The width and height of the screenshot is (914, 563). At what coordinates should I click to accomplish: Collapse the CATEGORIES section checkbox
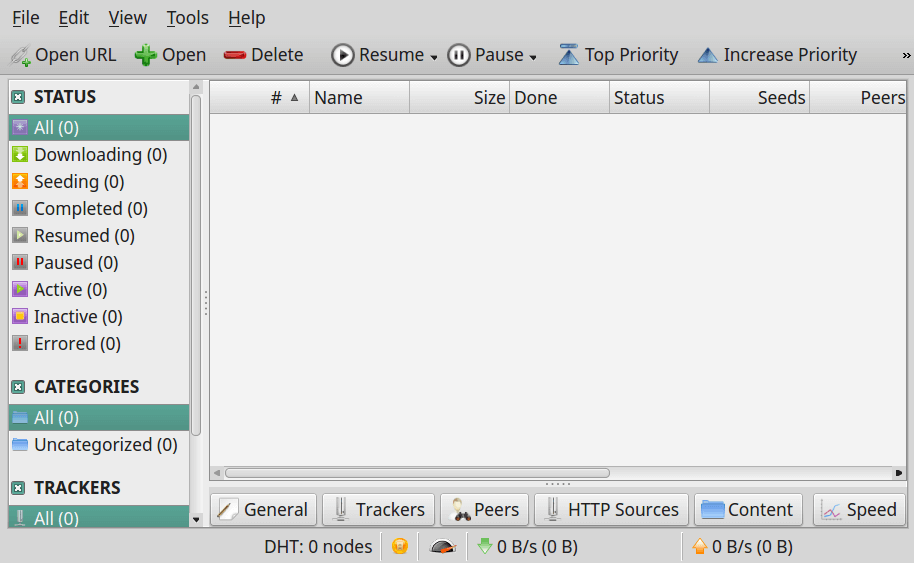click(18, 387)
